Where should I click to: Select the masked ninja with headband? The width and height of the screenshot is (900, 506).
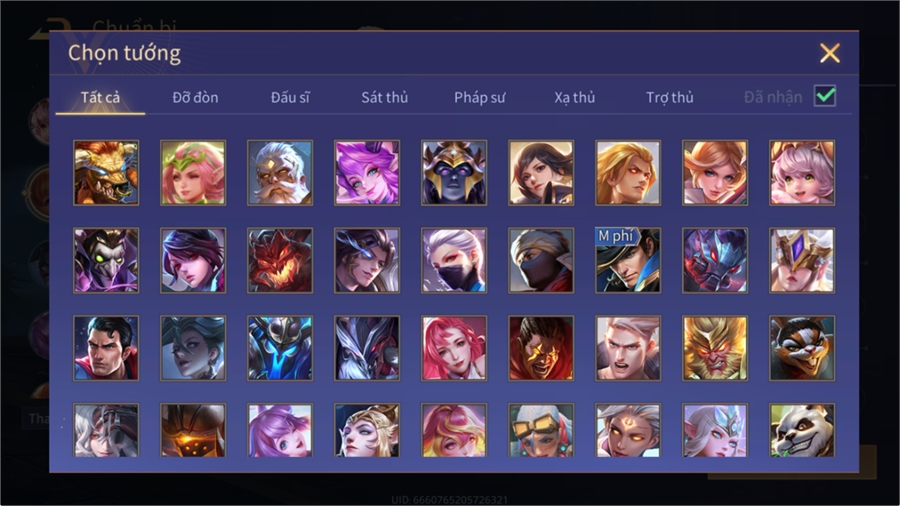point(541,260)
